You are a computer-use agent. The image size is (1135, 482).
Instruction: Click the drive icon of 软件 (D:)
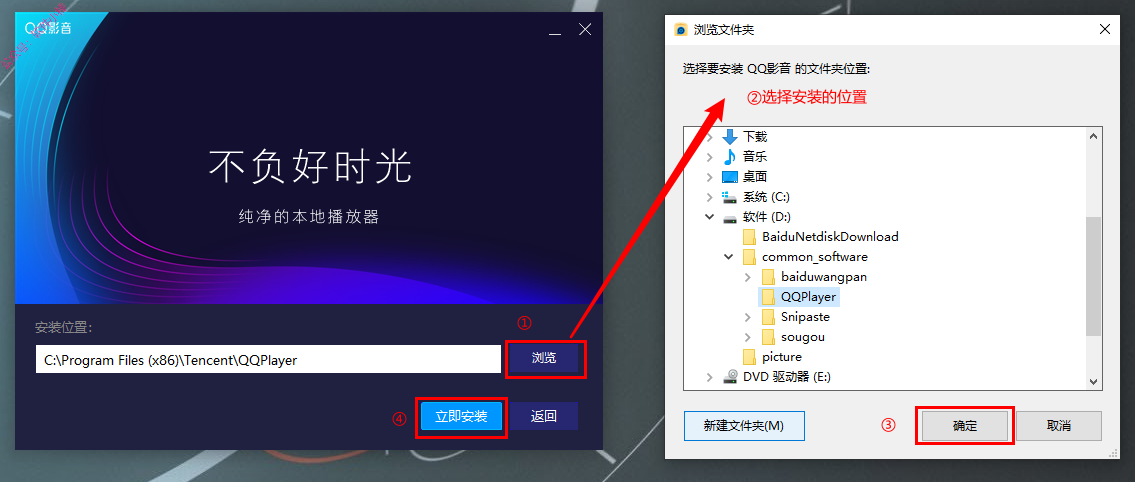[730, 217]
